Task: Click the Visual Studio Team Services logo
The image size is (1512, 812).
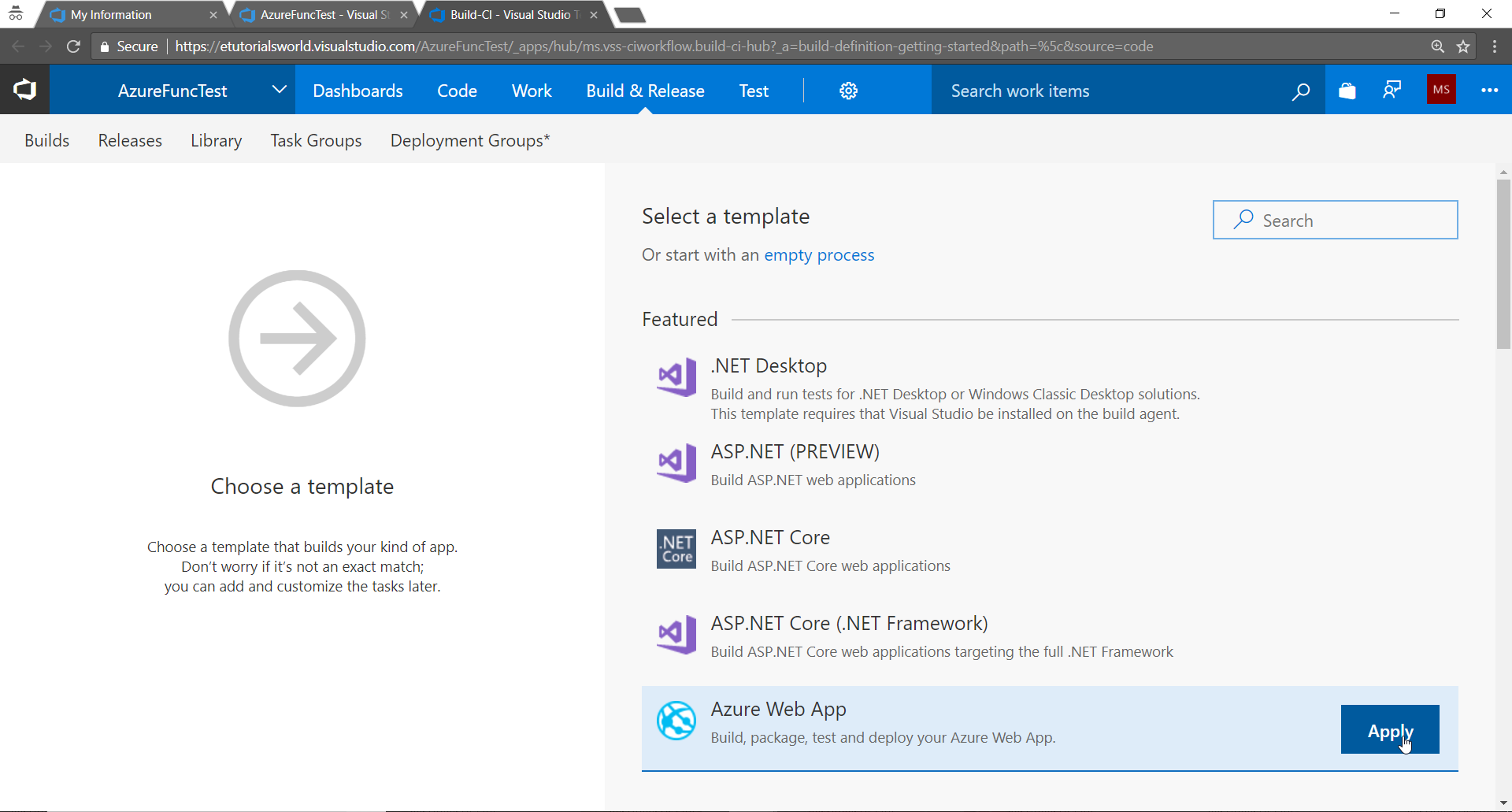Action: point(24,90)
